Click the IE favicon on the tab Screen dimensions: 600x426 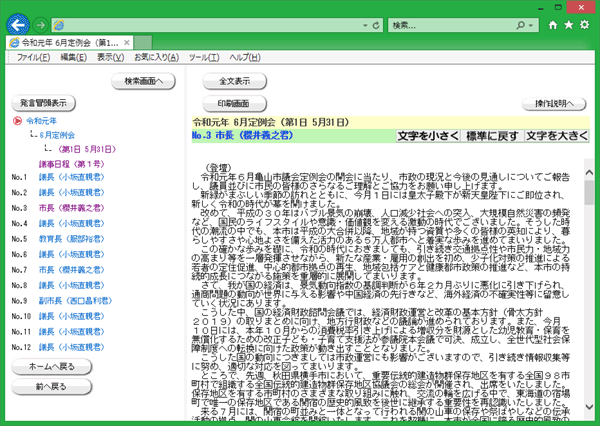[x=15, y=42]
